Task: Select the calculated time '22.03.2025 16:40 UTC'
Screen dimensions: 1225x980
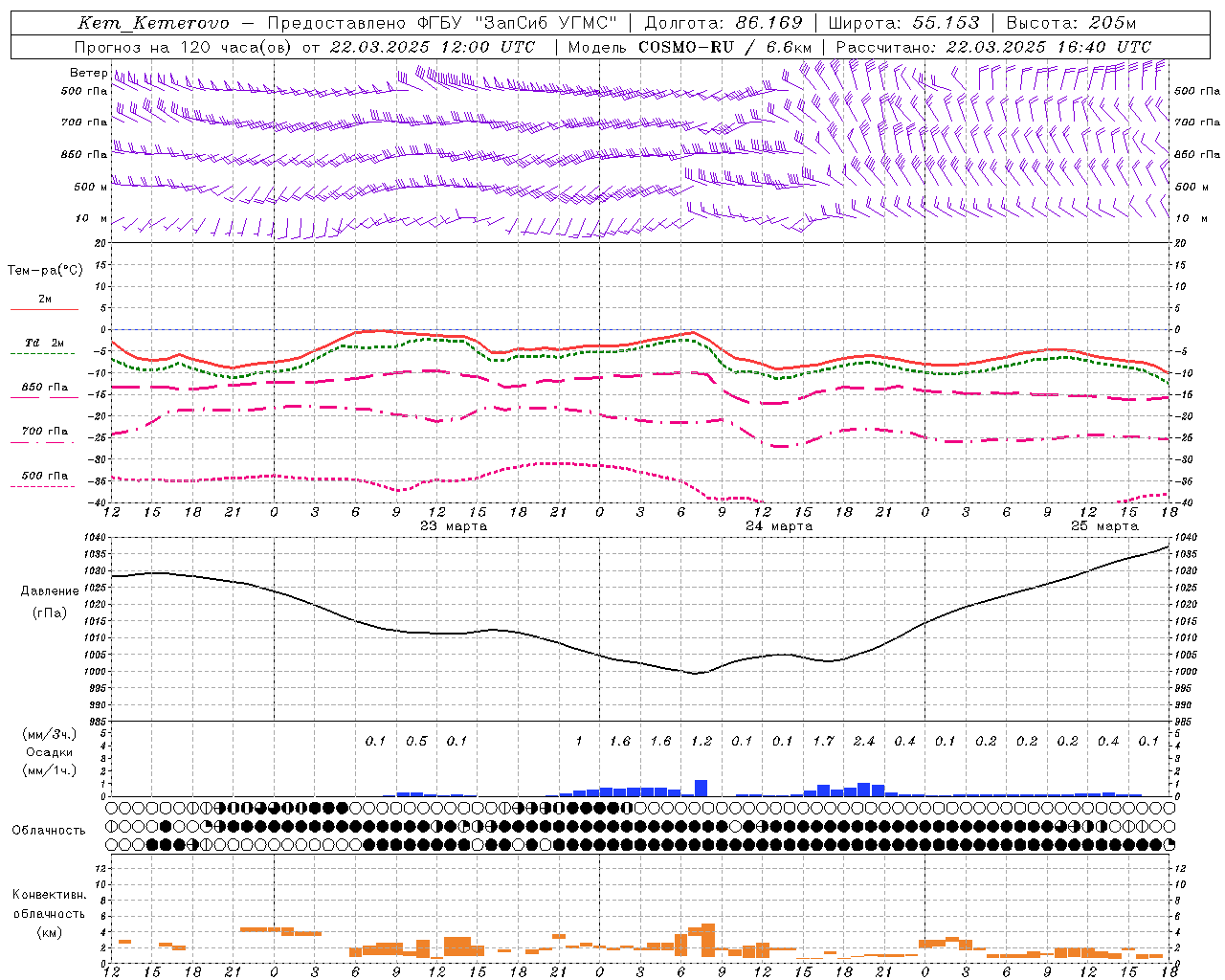Action: click(x=1048, y=47)
